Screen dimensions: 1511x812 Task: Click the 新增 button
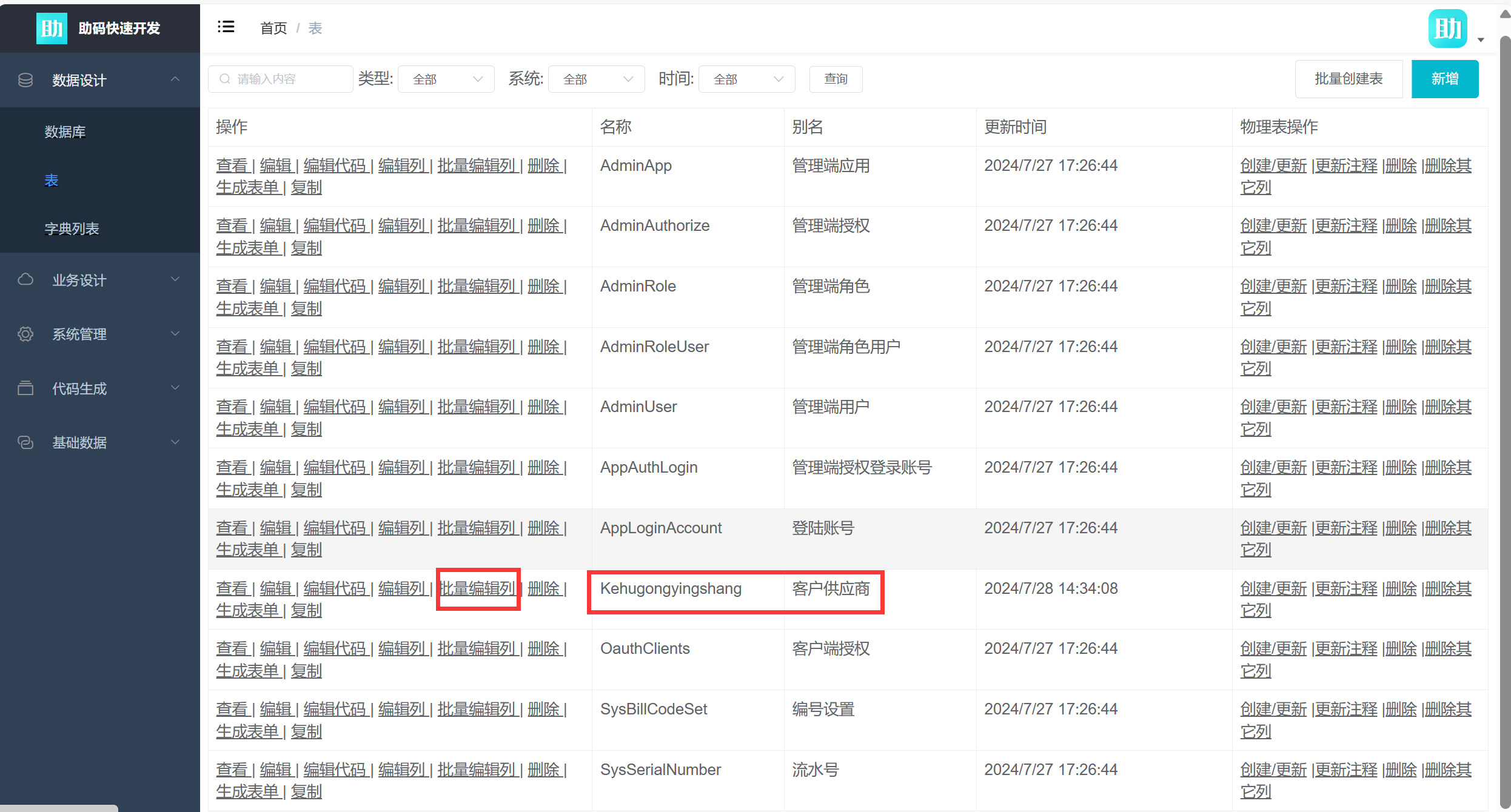1445,79
